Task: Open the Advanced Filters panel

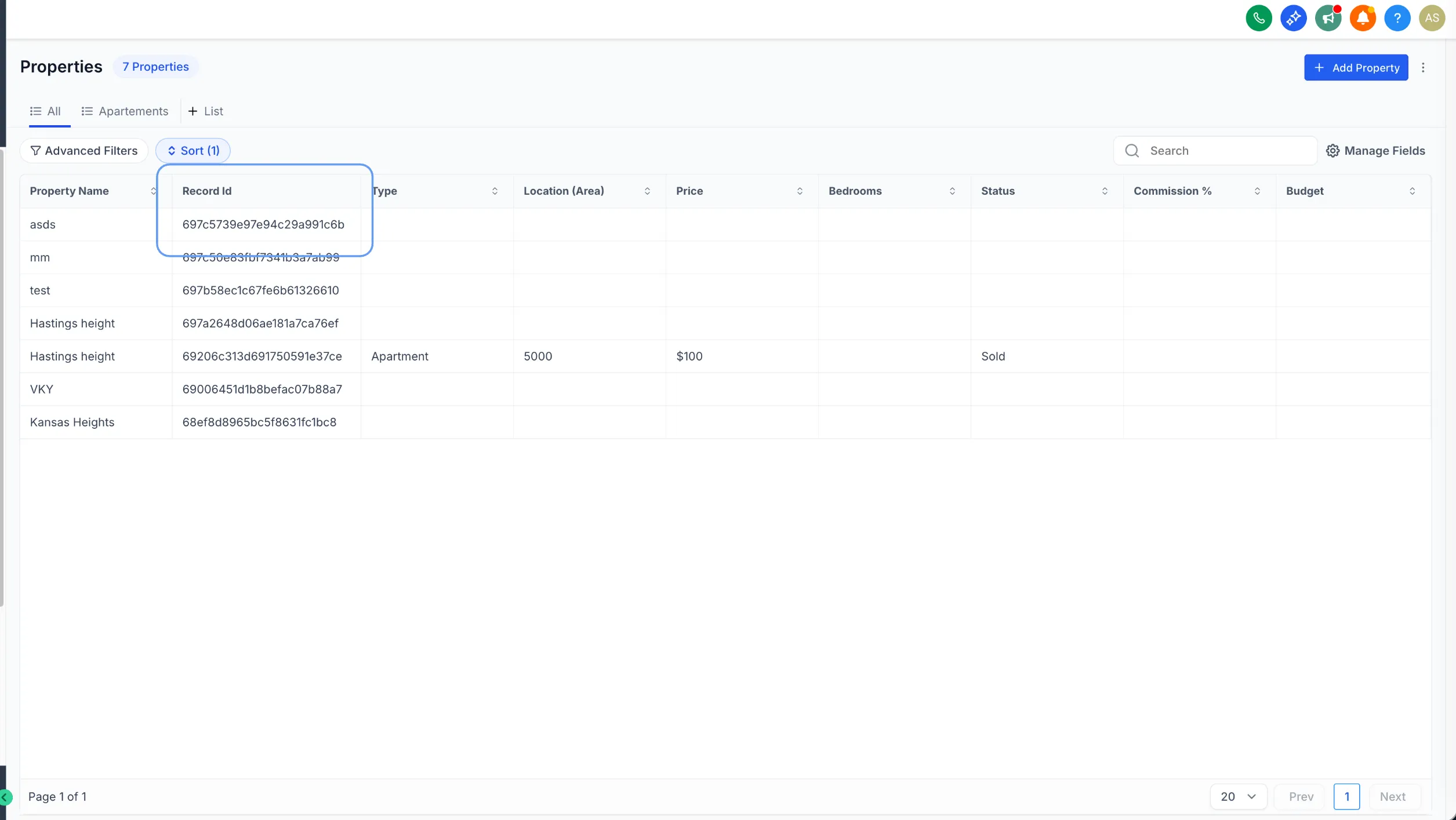Action: point(84,151)
